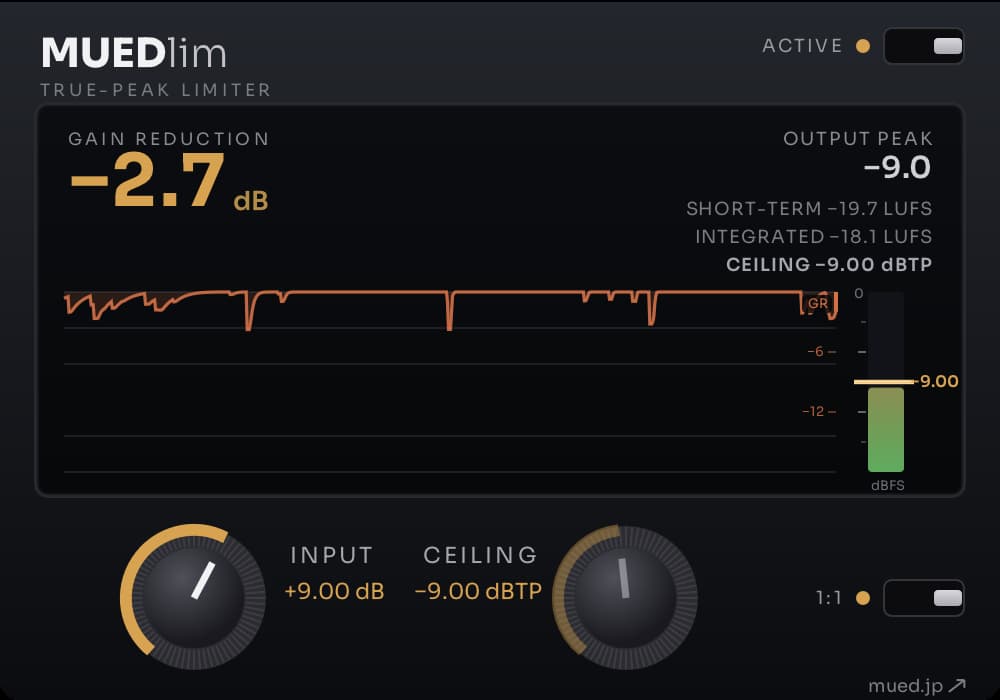1000x700 pixels.
Task: Click the −9.00 dBTP ceiling value
Action: tap(478, 591)
